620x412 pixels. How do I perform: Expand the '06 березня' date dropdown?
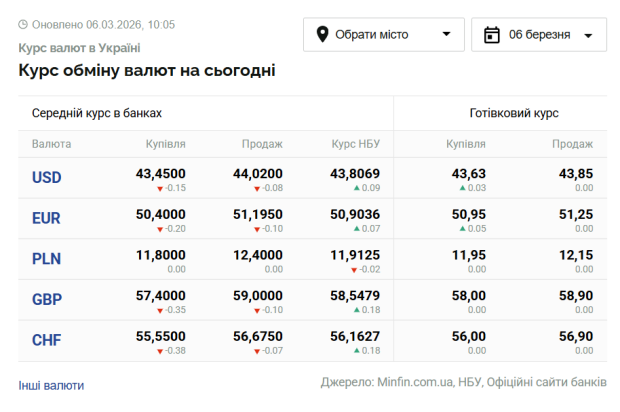point(538,35)
